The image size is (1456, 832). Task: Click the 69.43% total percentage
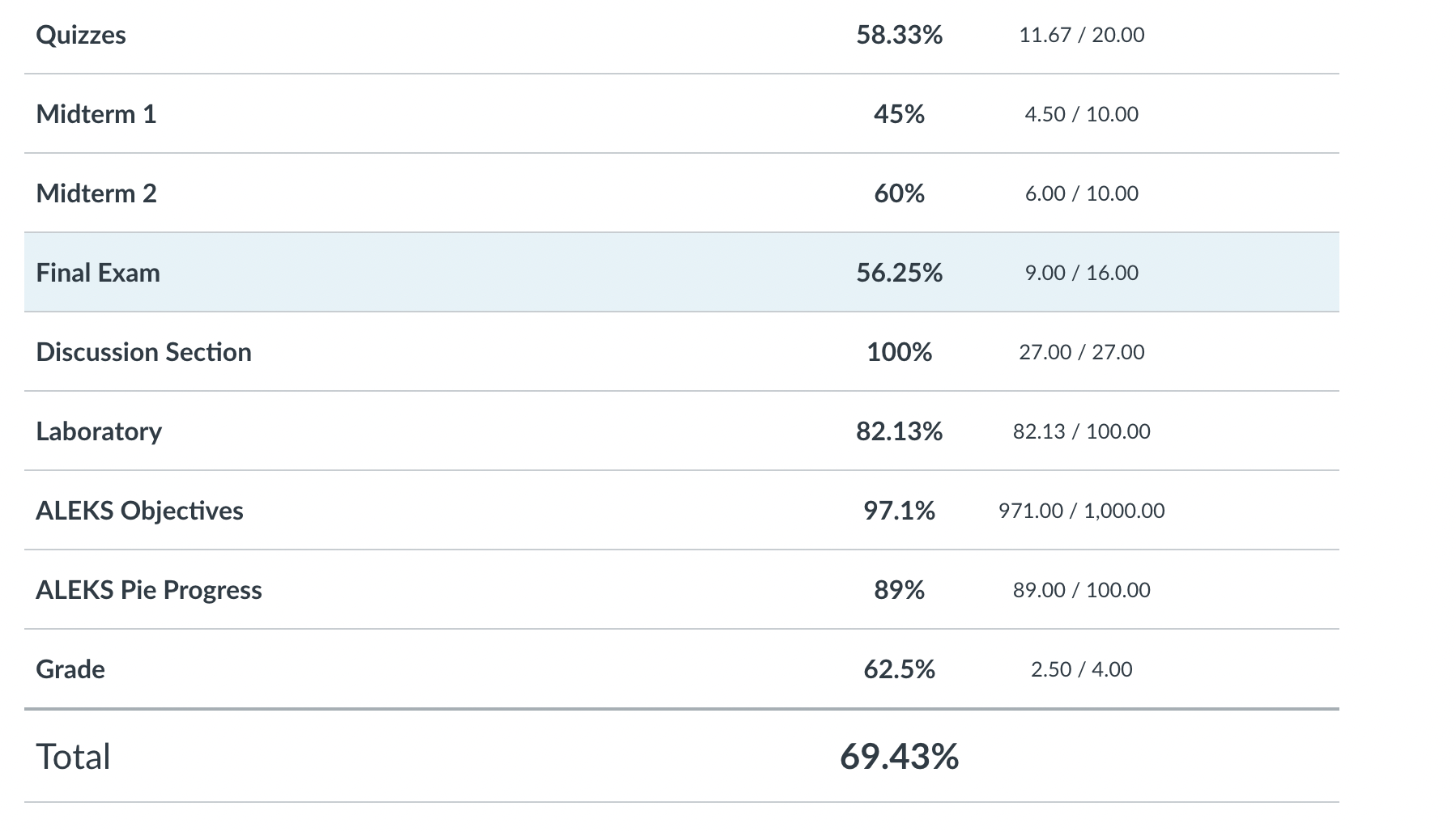pos(899,757)
